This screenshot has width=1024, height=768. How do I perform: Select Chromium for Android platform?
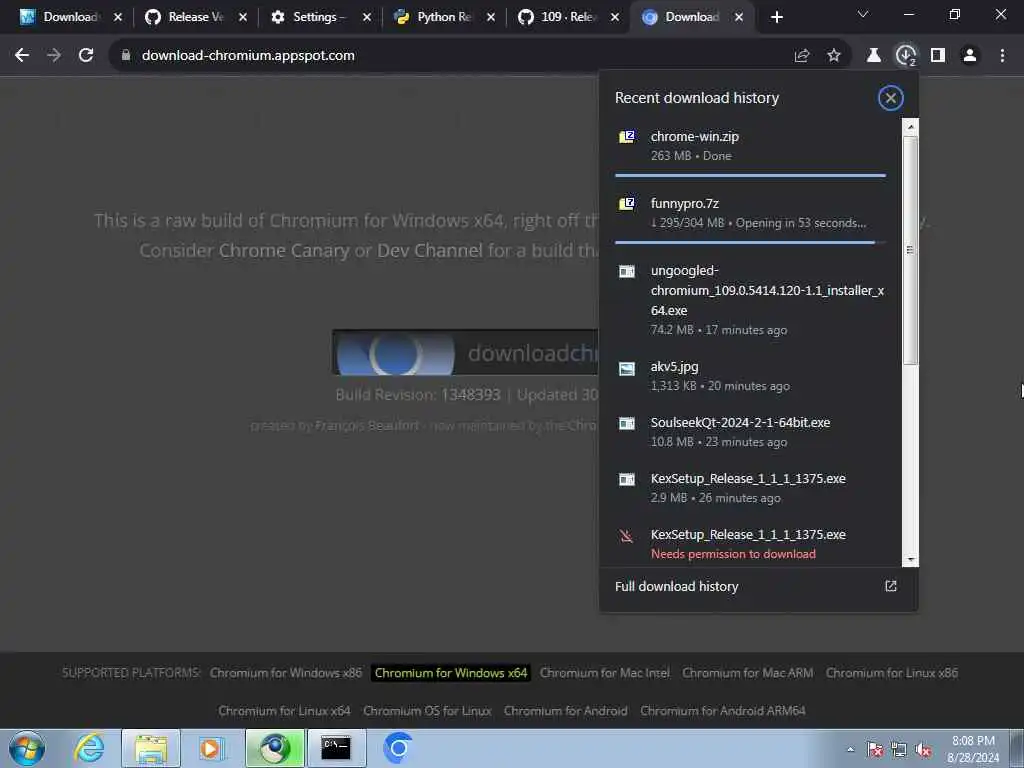point(566,711)
